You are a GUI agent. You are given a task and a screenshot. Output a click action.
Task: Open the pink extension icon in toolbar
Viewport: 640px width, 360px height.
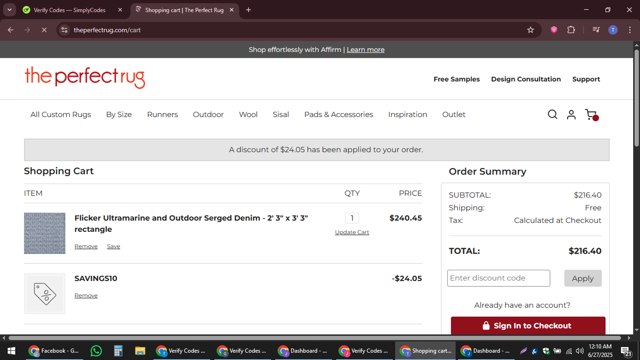553,30
